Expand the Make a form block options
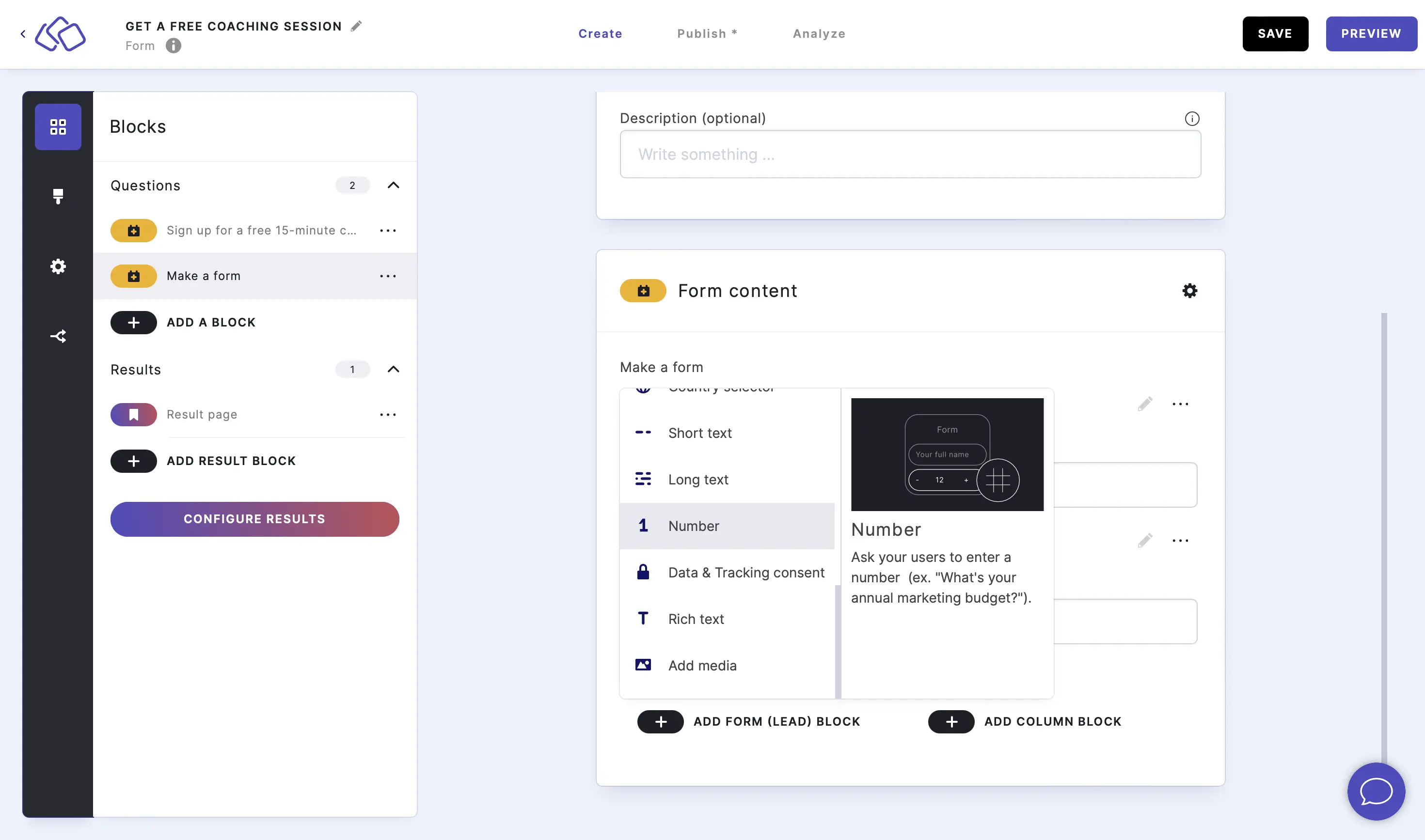The image size is (1425, 840). pos(388,275)
